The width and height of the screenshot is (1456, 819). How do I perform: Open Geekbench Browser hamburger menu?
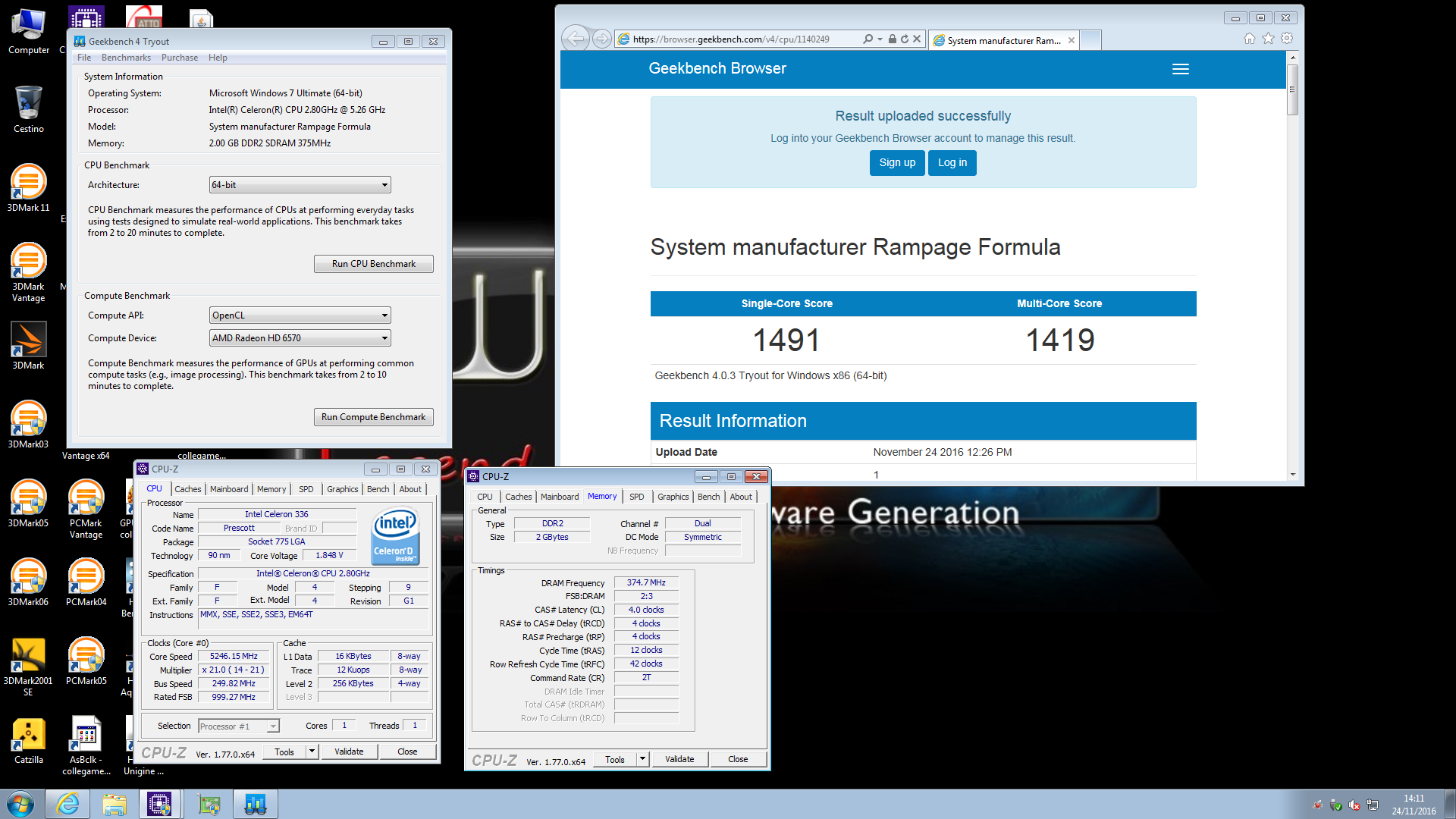(1180, 69)
